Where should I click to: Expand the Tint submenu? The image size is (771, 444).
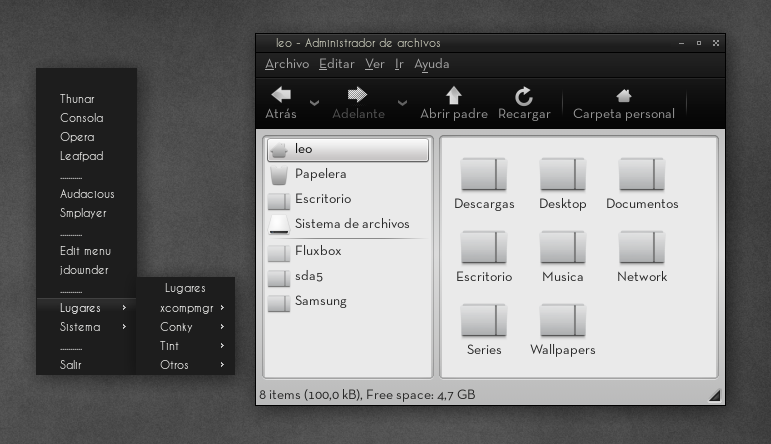[185, 346]
